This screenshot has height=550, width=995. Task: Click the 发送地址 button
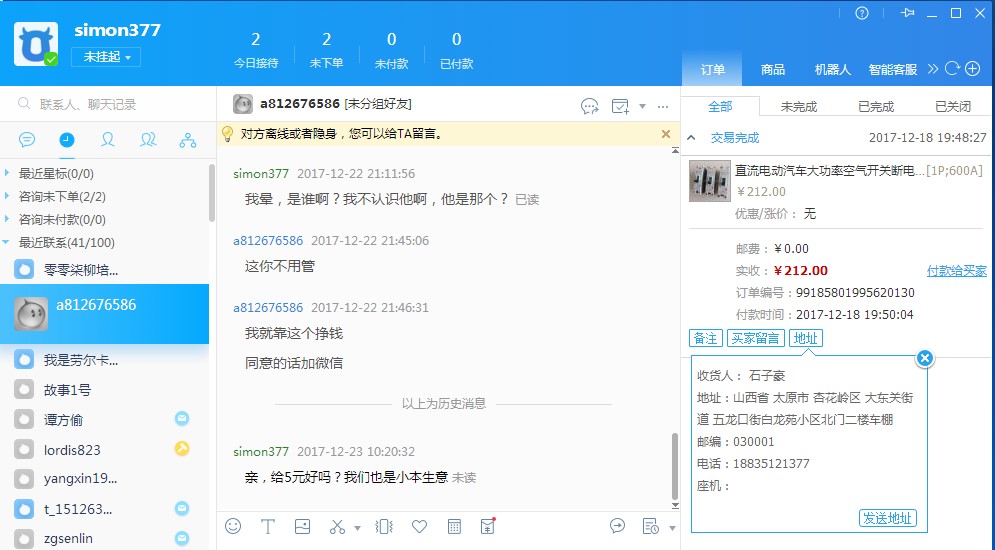(x=888, y=518)
